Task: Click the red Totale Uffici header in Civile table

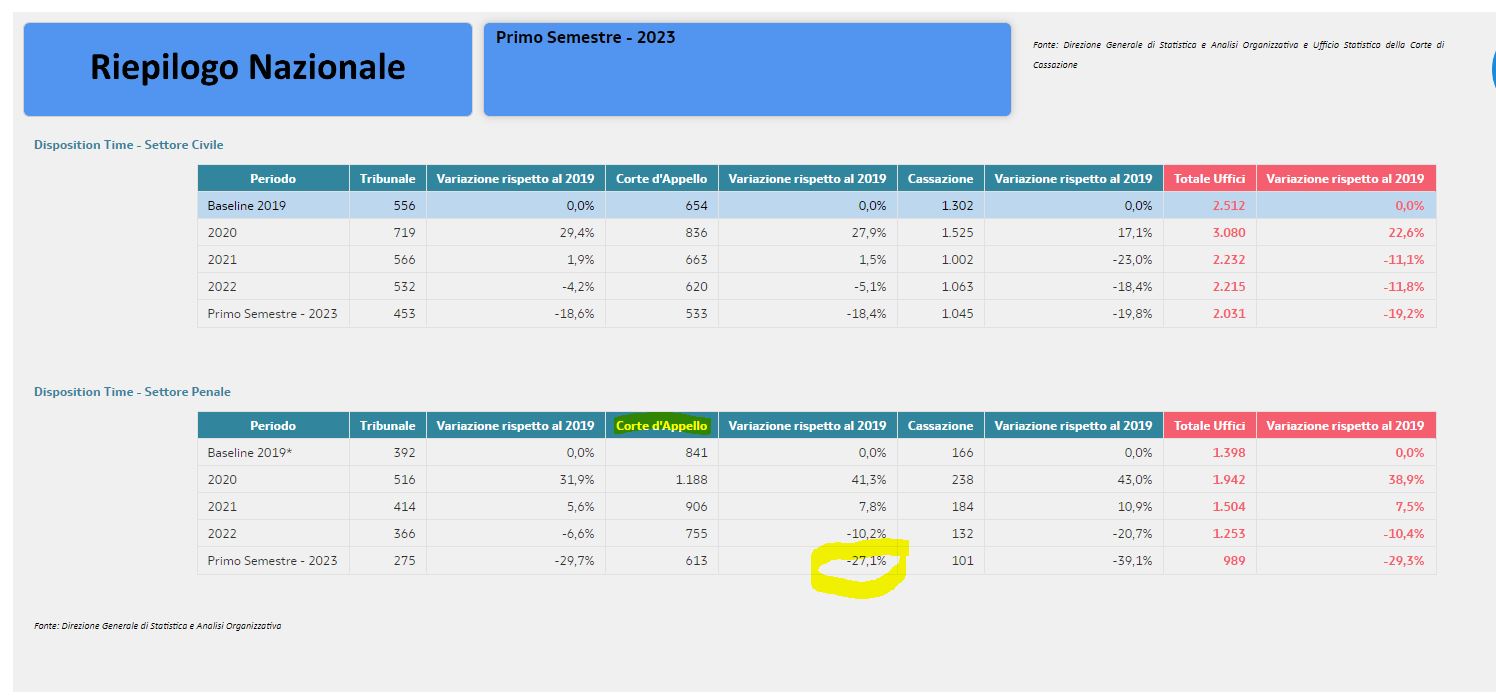Action: (x=1209, y=179)
